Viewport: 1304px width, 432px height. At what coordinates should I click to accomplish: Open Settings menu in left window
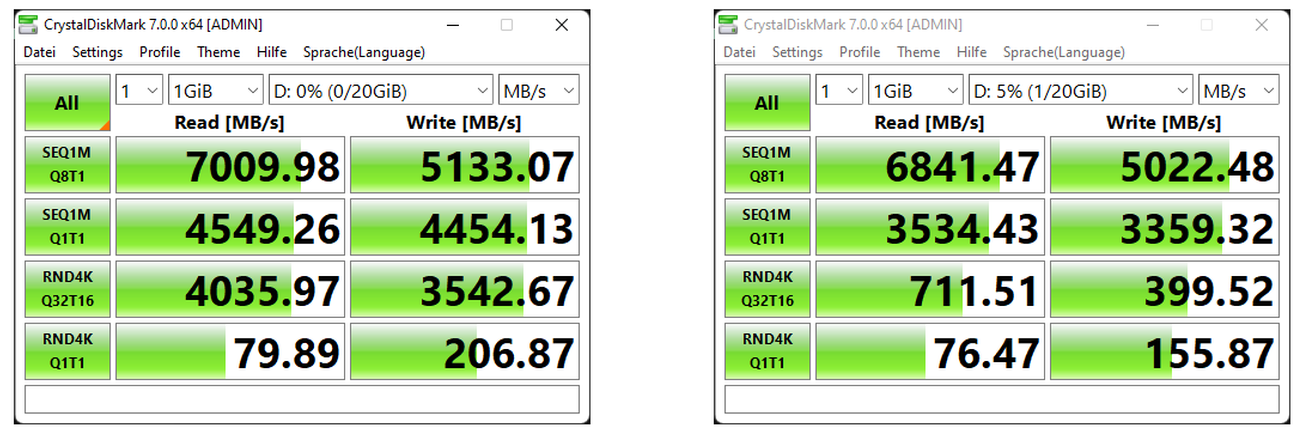(x=97, y=52)
